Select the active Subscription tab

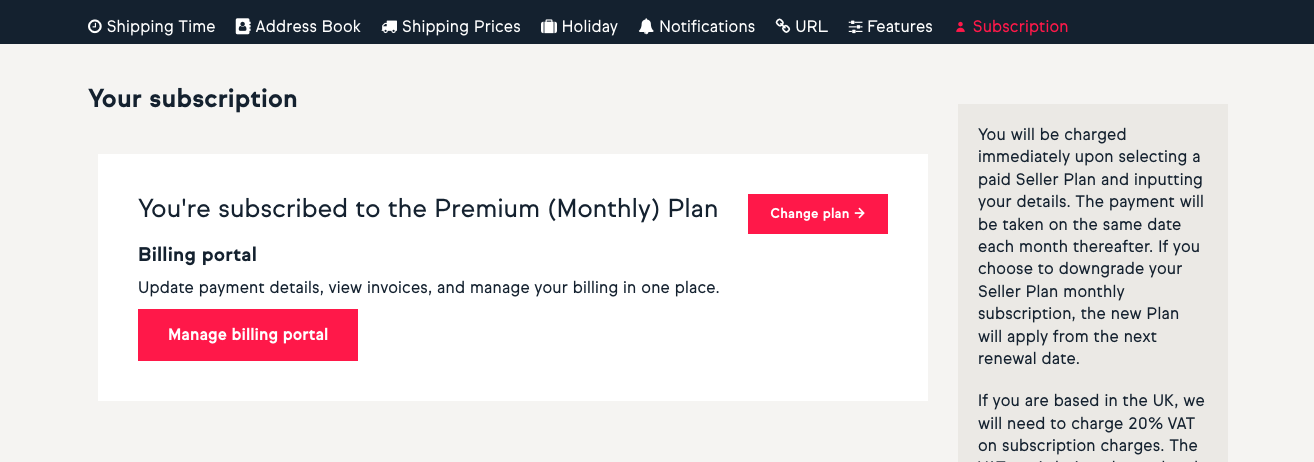(1020, 27)
